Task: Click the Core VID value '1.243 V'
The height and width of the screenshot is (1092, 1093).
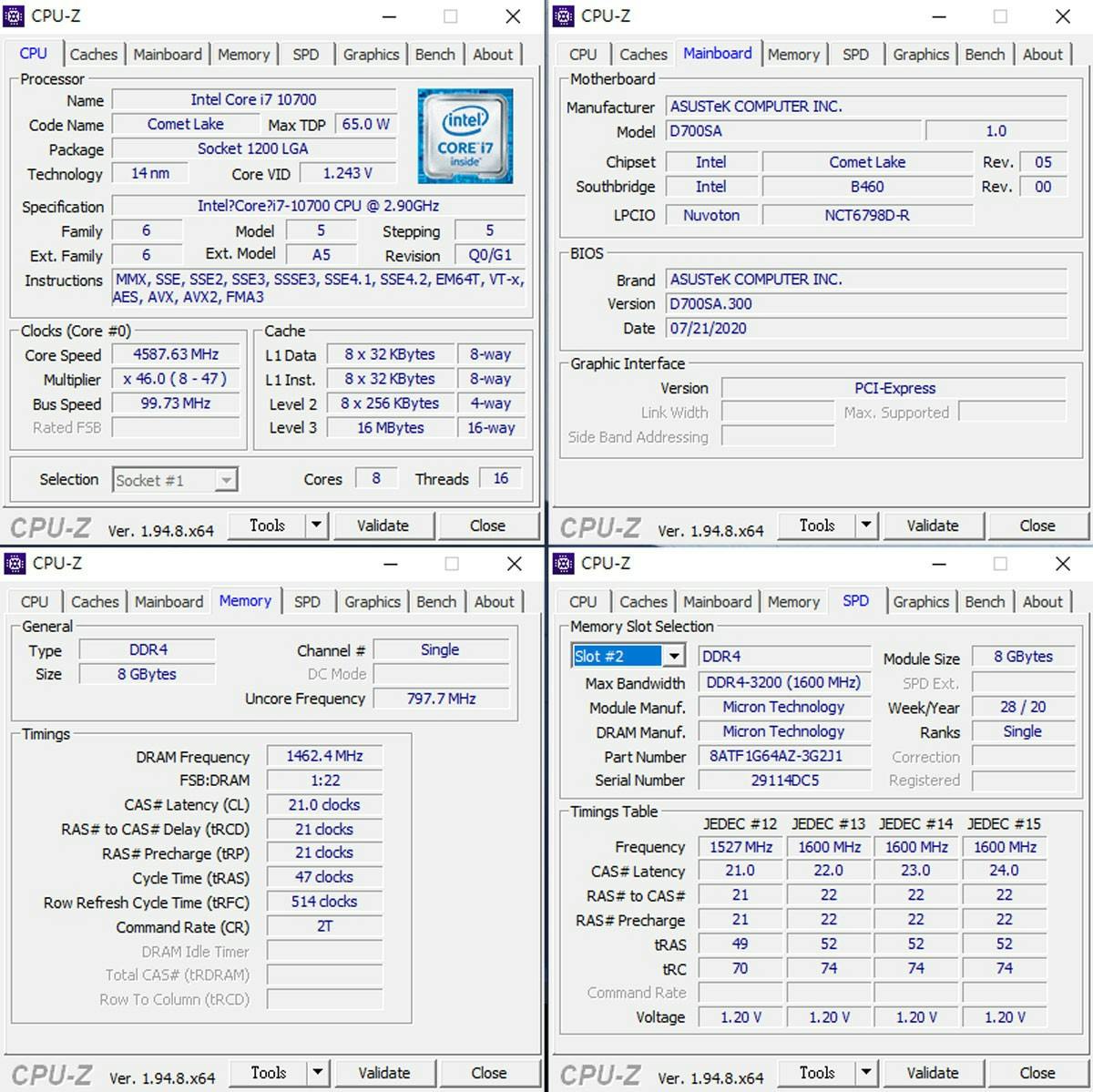Action: (x=348, y=173)
